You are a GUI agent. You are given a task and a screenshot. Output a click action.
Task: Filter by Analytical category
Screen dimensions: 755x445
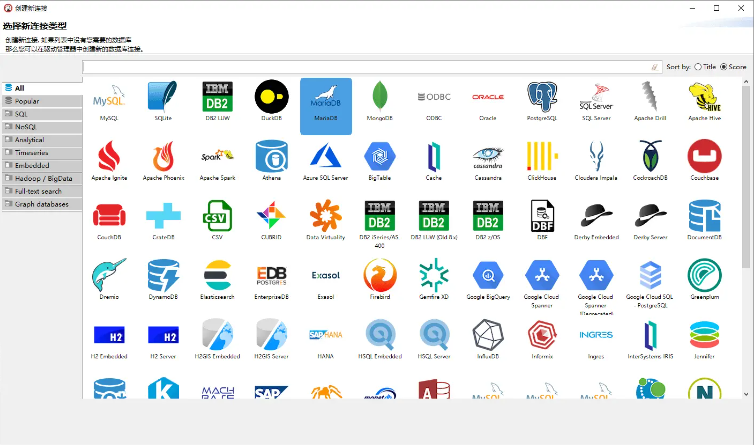pos(42,140)
